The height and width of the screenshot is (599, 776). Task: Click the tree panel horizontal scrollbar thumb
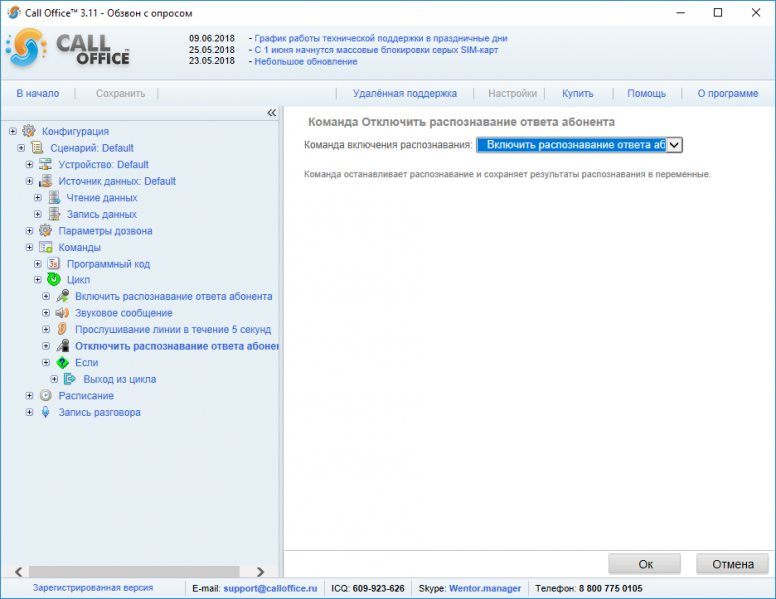click(x=134, y=572)
